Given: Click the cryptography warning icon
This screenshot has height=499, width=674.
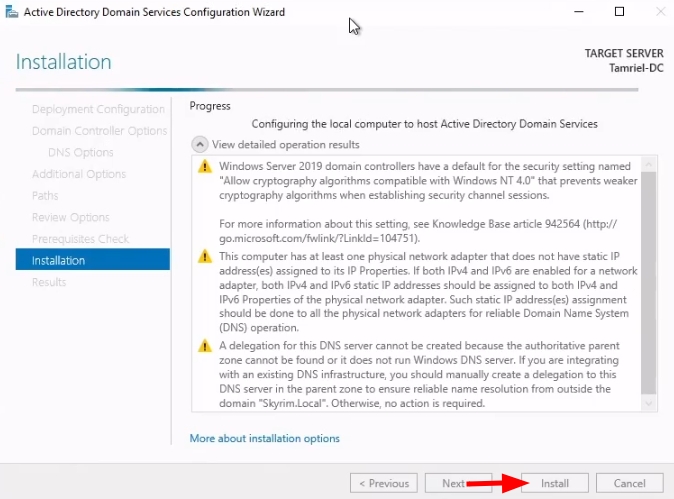Looking at the screenshot, I should click(205, 166).
